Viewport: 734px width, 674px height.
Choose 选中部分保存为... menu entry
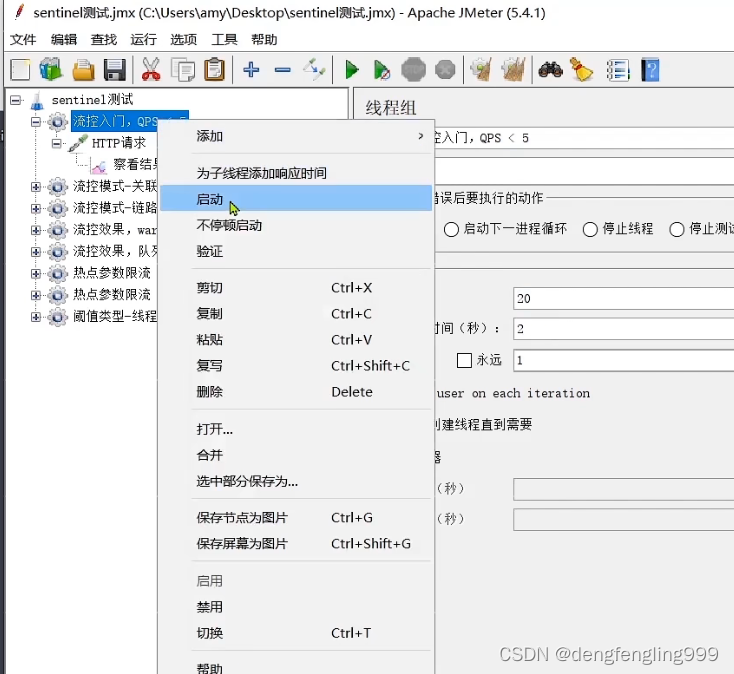(x=296, y=481)
